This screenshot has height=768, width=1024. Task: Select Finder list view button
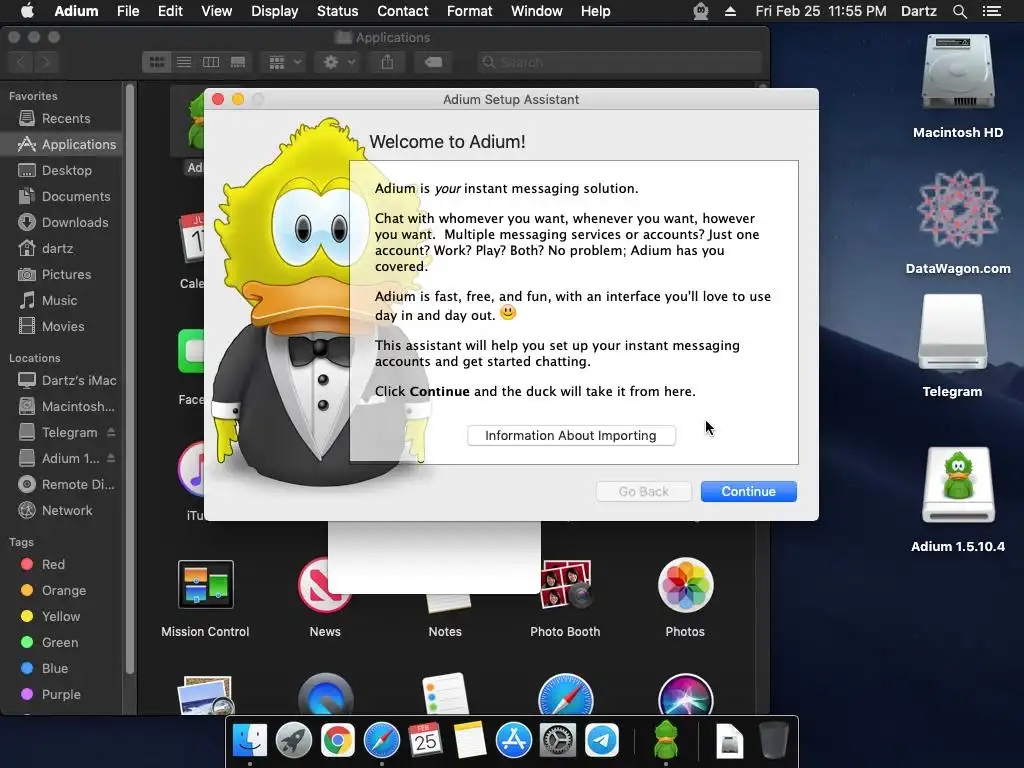[184, 62]
